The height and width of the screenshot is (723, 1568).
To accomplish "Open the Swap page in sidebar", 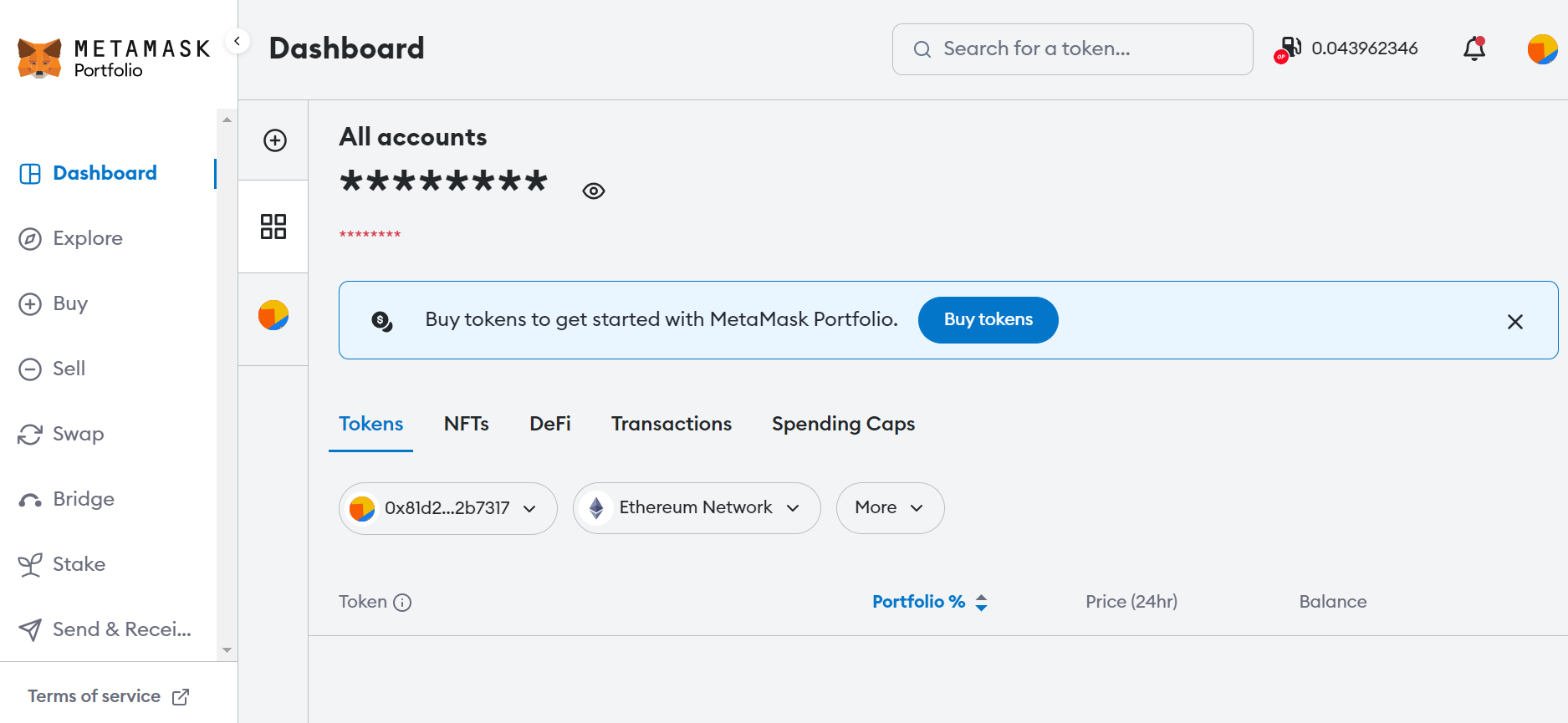I will click(78, 434).
